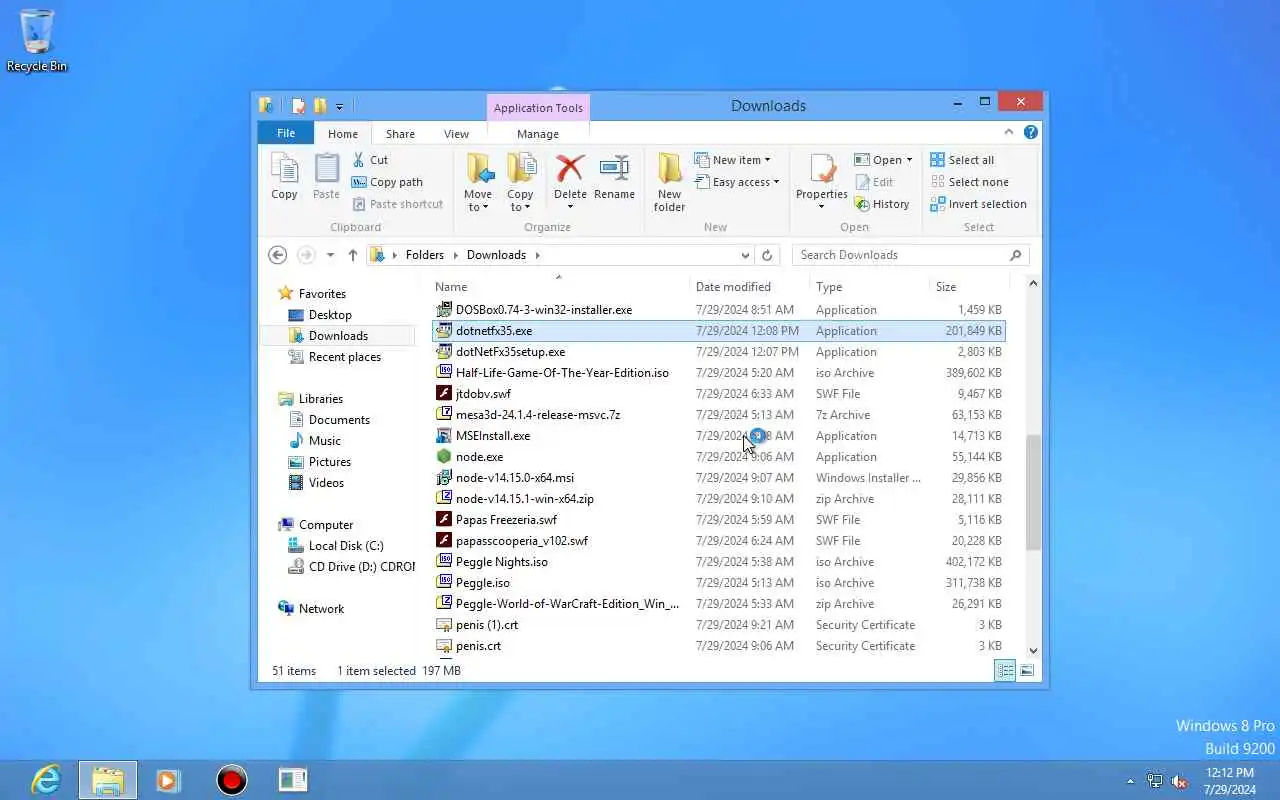This screenshot has width=1280, height=800.
Task: Click the scrollbar down arrow
Action: [x=1033, y=651]
